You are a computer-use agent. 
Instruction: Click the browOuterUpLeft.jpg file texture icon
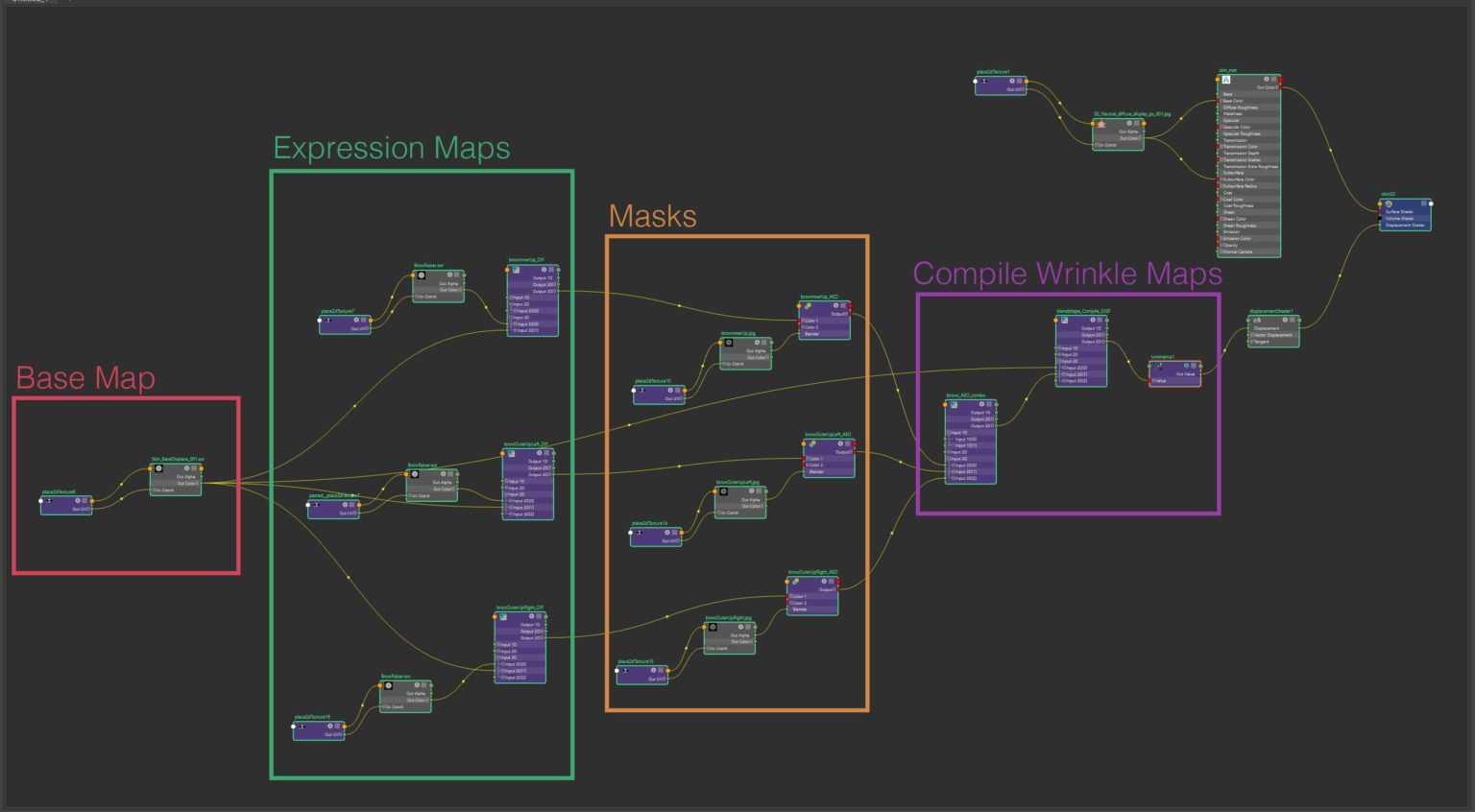(x=722, y=491)
